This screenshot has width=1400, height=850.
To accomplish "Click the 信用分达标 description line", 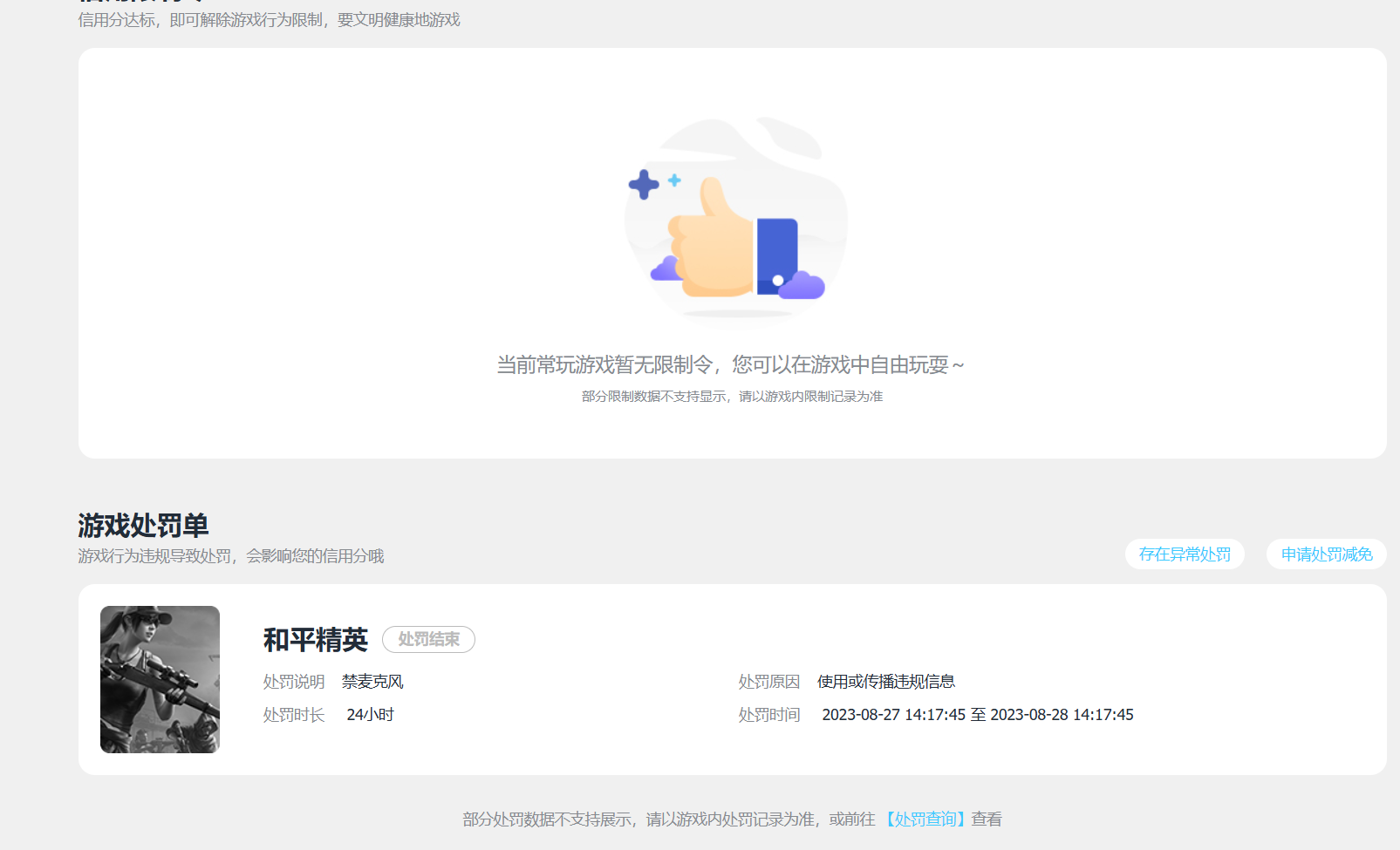I will 269,20.
